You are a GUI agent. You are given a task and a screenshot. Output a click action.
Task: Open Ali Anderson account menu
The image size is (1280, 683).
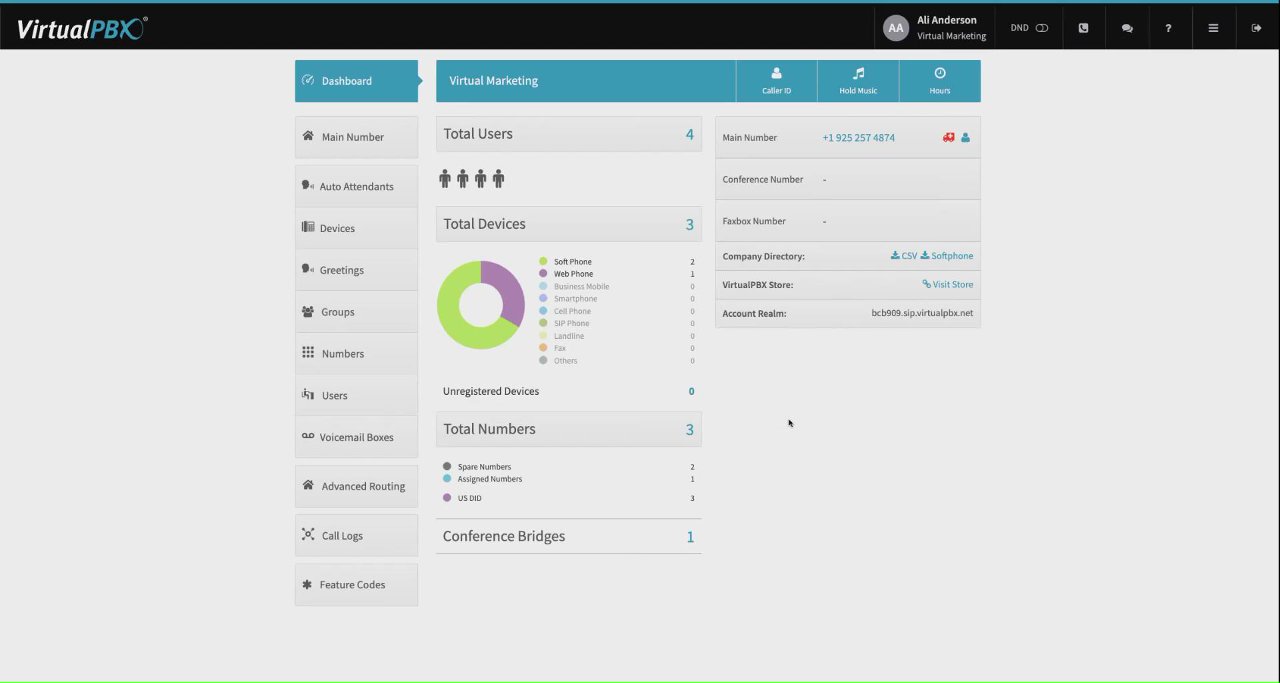(935, 28)
